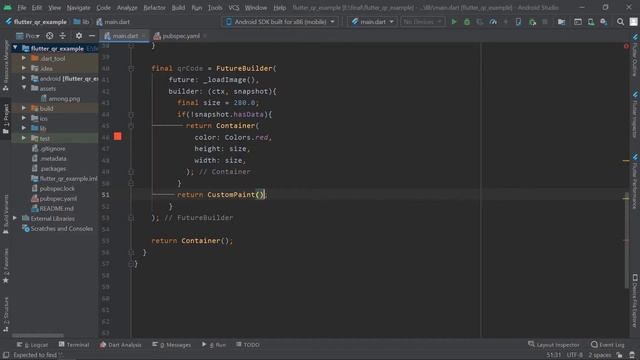
Task: Click locate current file target icon
Action: tap(49, 36)
